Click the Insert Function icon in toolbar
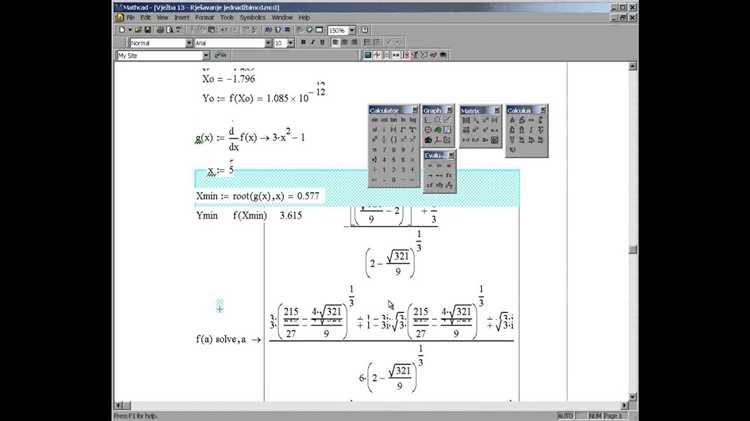Screen dimensions: 750x421 (x=268, y=30)
